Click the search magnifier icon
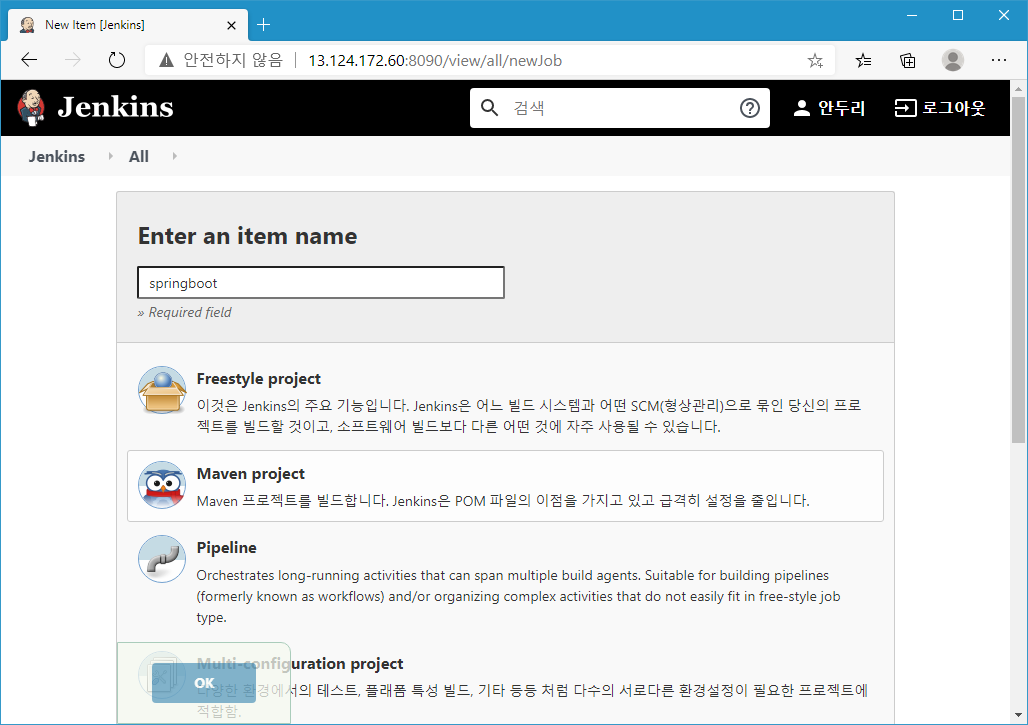Screen dimensions: 1028x725 489,108
